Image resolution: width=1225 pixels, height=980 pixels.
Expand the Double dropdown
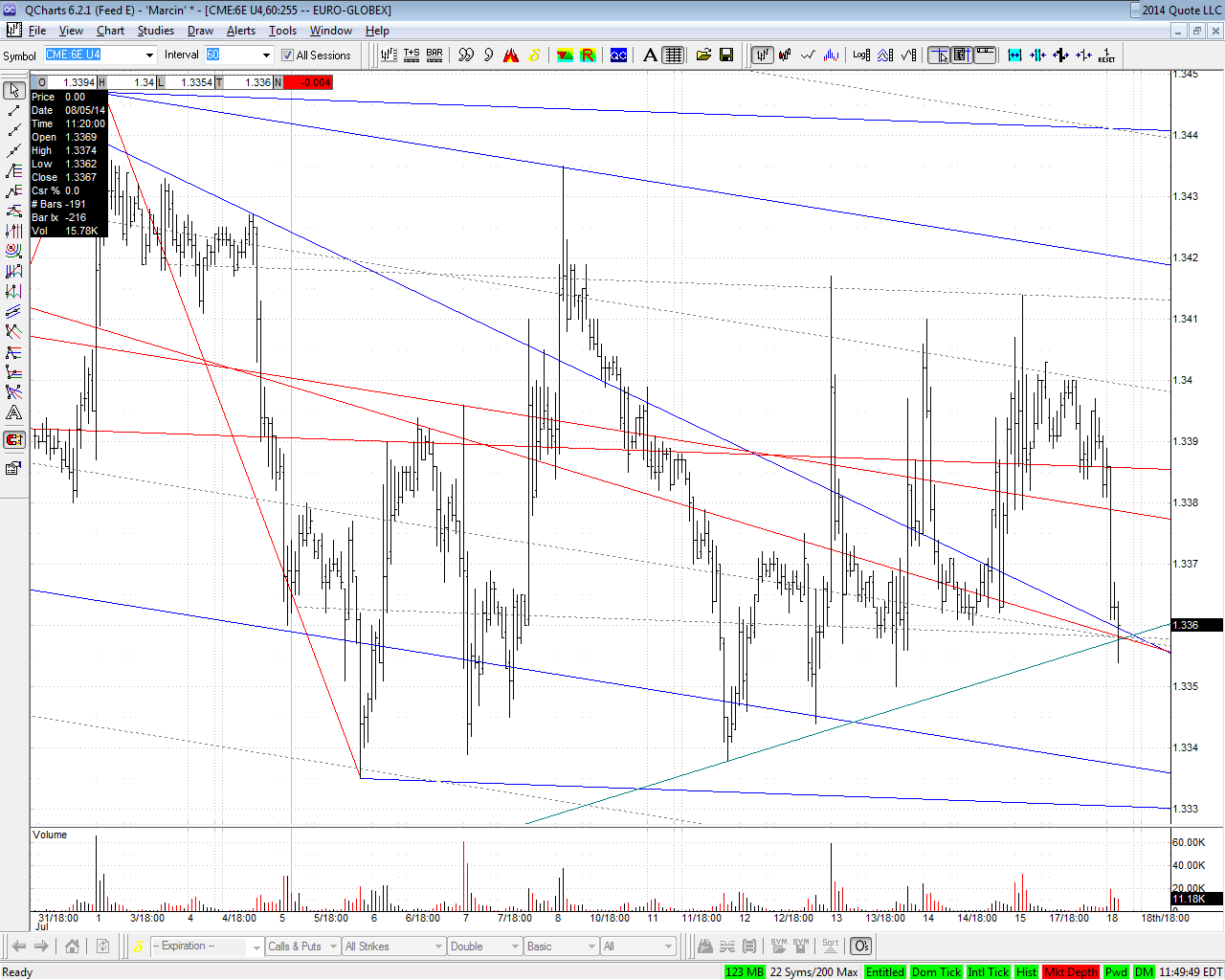(515, 947)
